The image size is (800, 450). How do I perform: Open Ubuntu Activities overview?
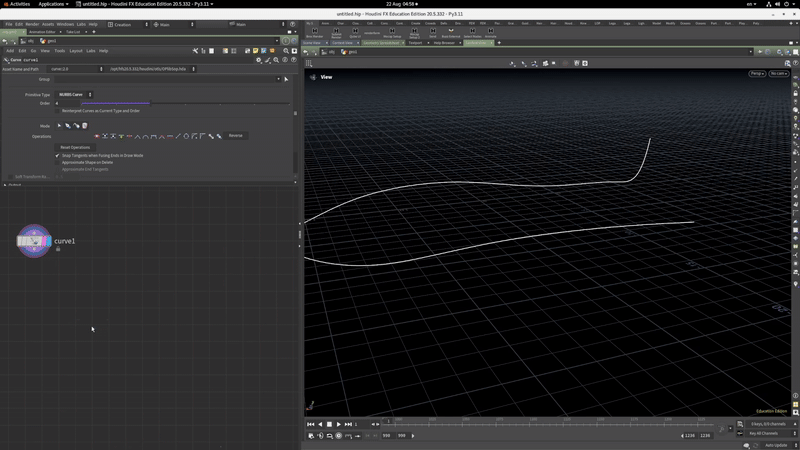click(17, 4)
